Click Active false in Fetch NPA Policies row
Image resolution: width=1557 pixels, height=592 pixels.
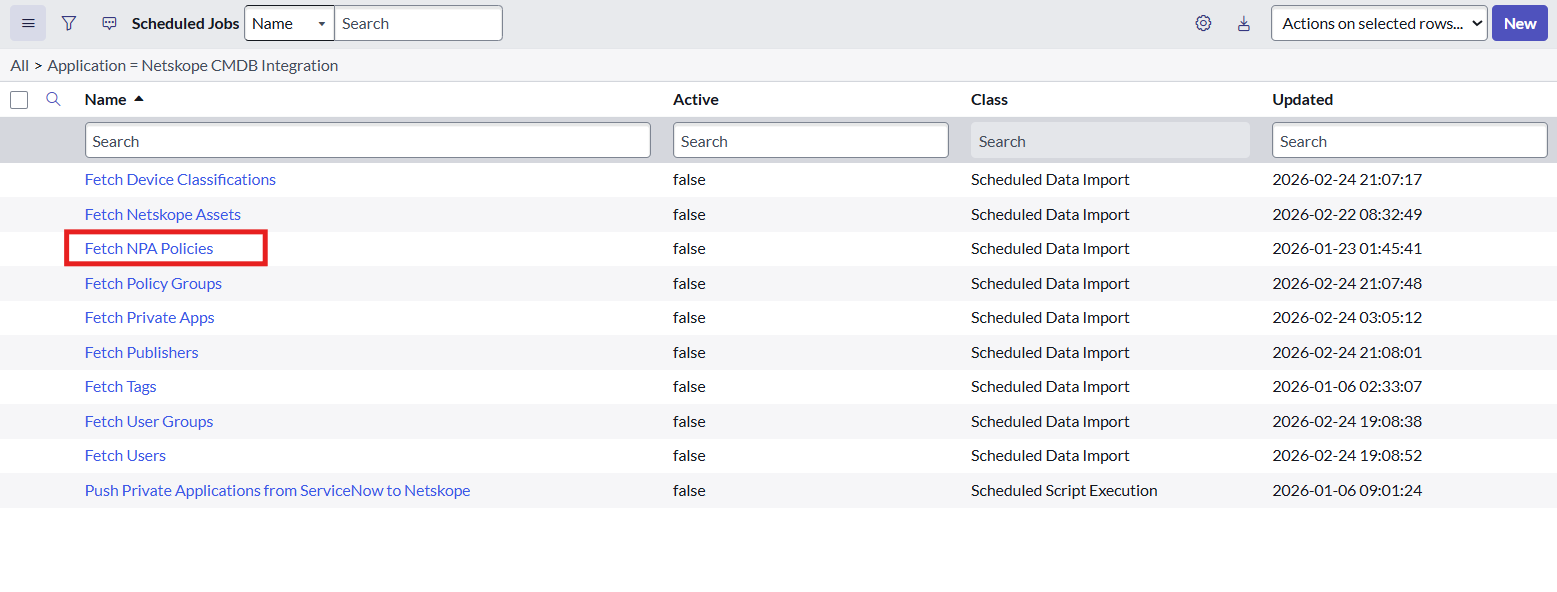pos(689,248)
